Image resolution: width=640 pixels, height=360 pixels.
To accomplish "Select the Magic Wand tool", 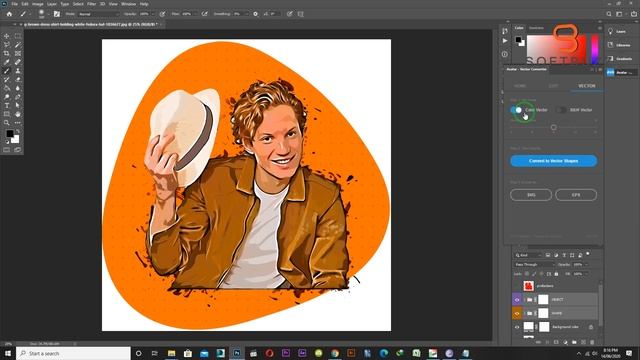I will click(x=18, y=45).
